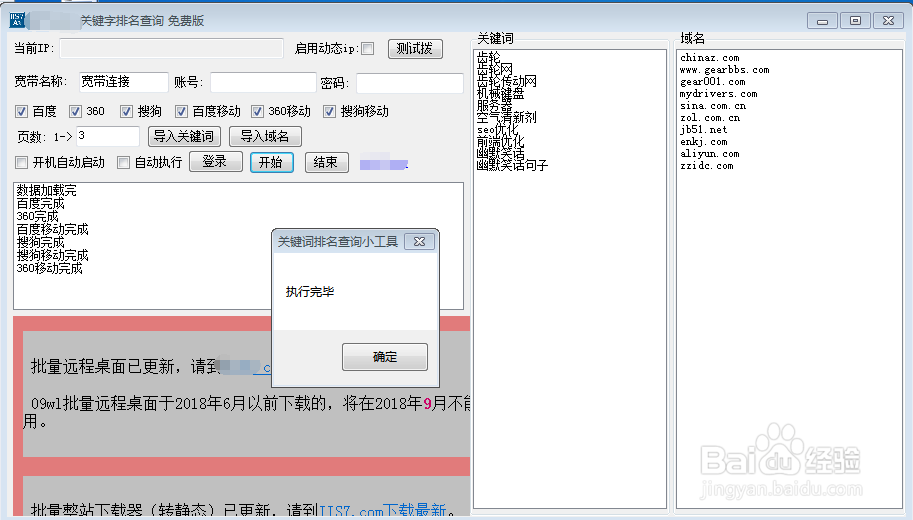Select domain mydrivers.com
Viewport: 913px width, 520px height.
719,94
